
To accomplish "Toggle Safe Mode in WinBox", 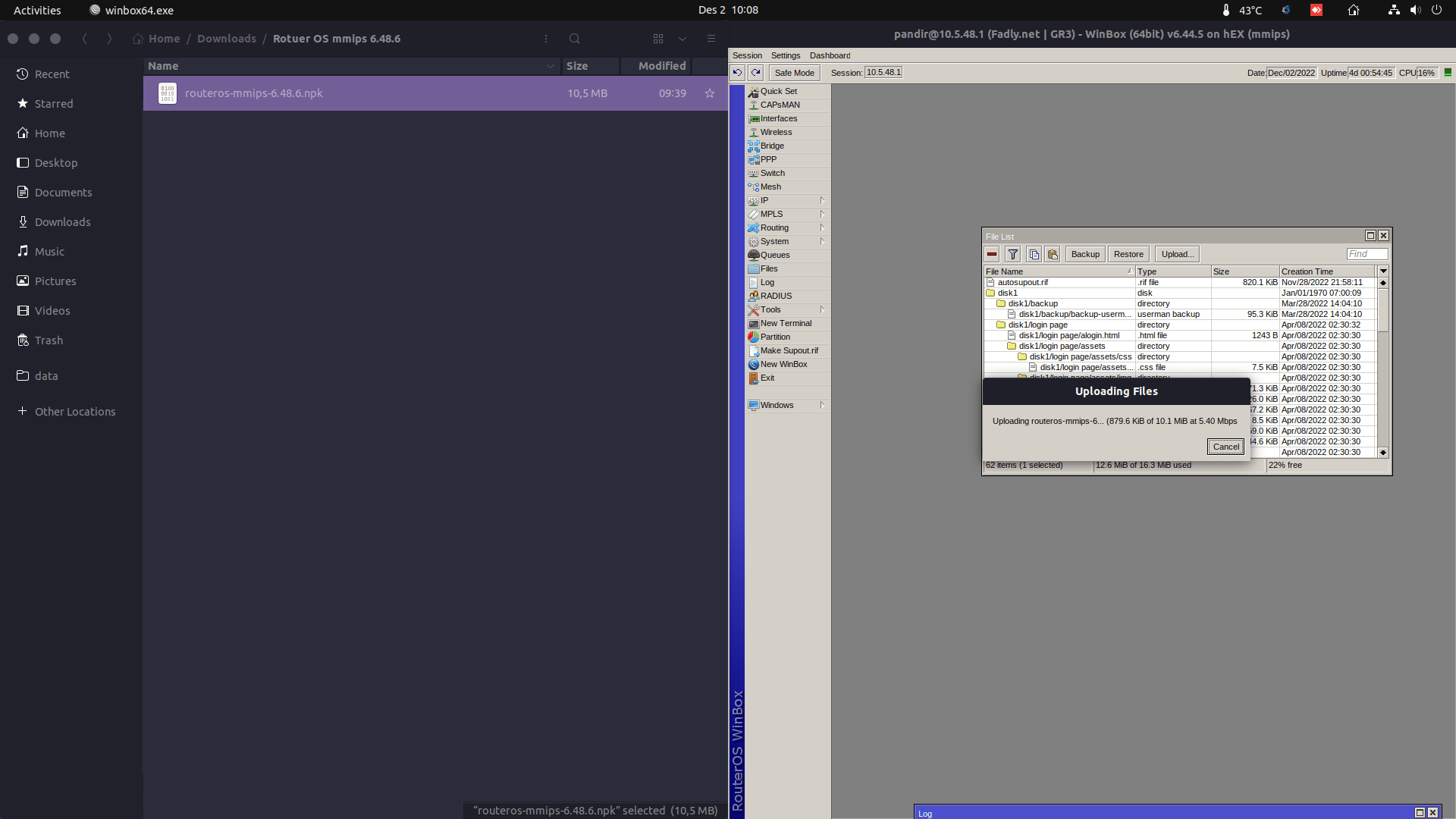I will pyautogui.click(x=794, y=73).
